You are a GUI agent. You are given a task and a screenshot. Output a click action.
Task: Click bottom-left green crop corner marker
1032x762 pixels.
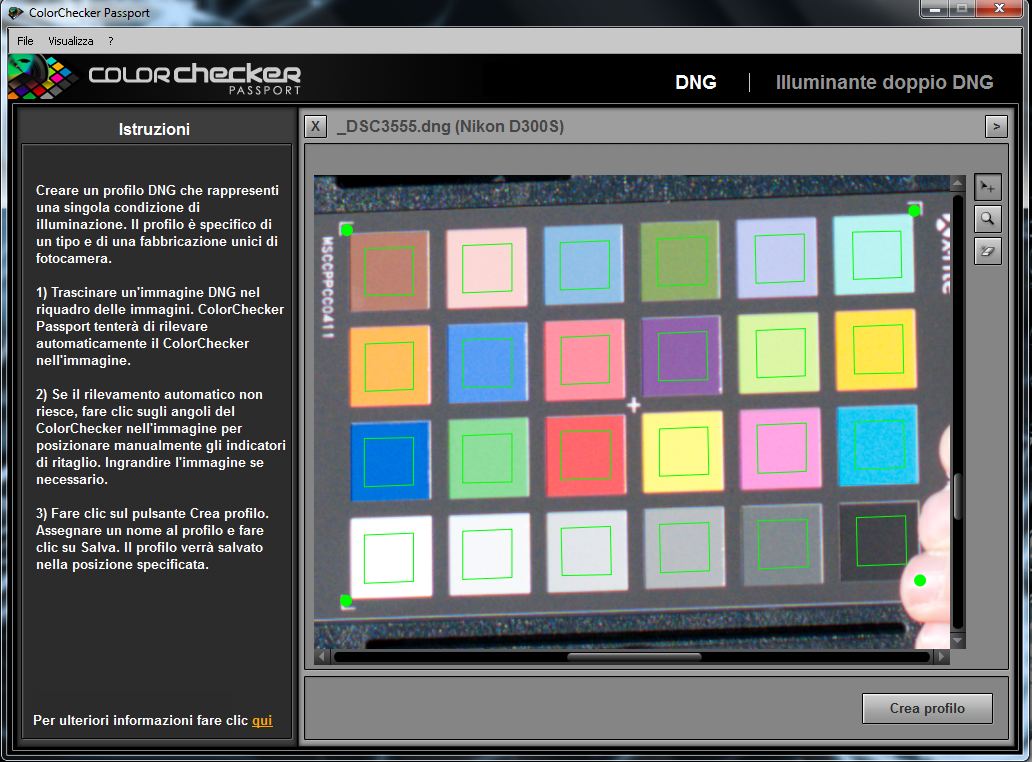pyautogui.click(x=346, y=601)
